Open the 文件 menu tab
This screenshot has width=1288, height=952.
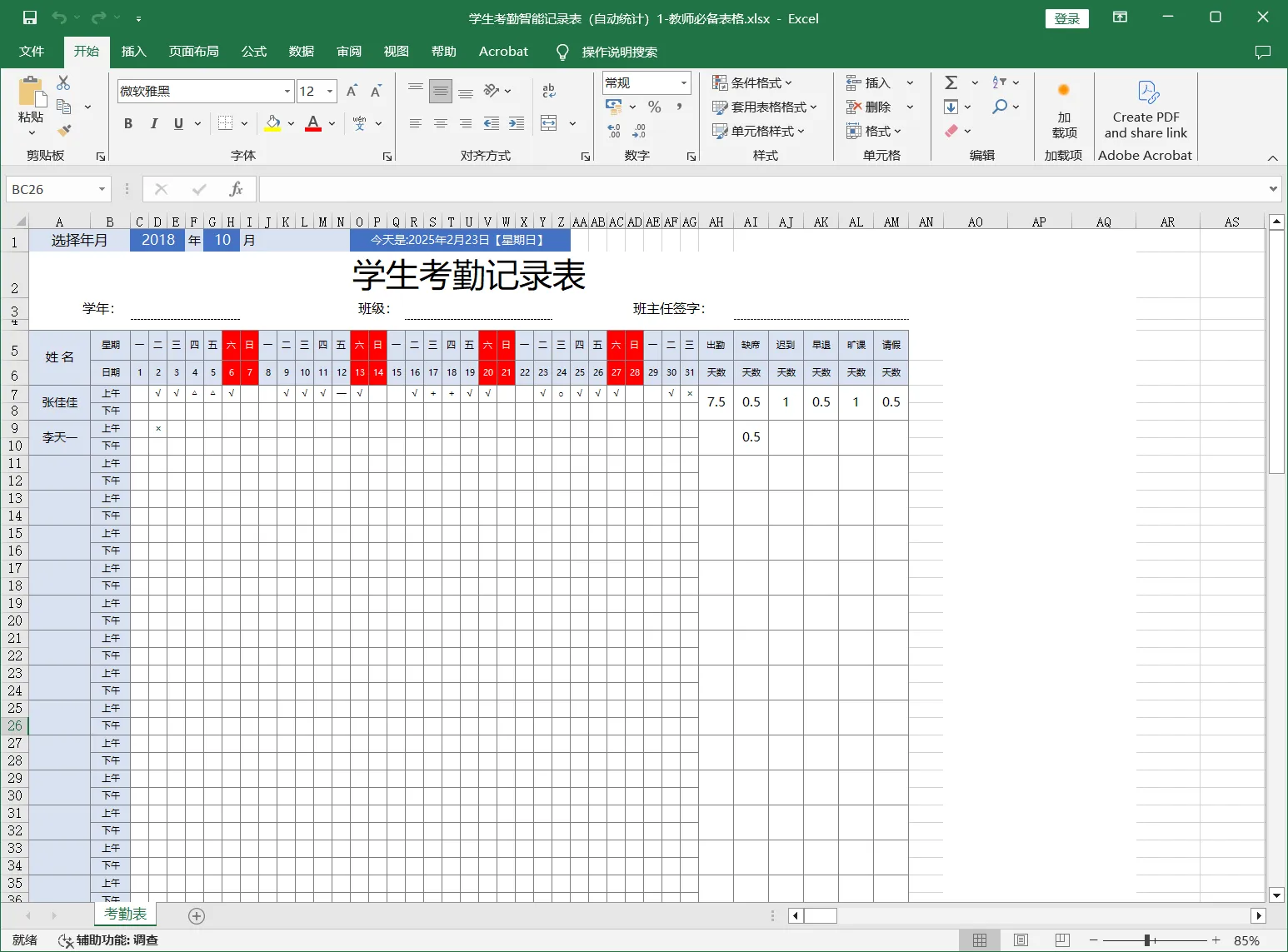[32, 52]
